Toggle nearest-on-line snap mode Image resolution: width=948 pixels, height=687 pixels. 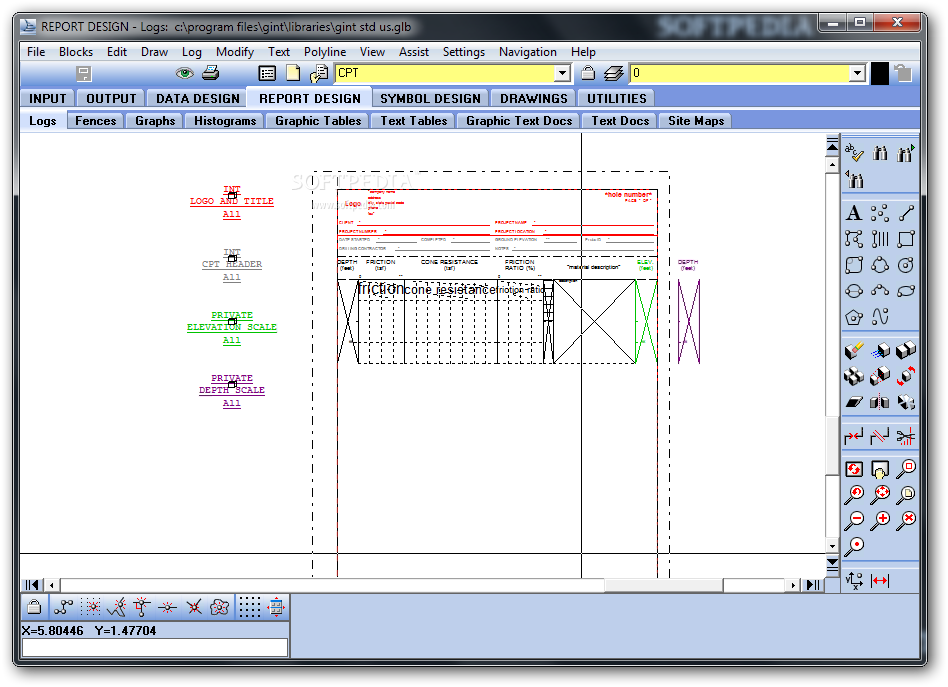tap(117, 607)
